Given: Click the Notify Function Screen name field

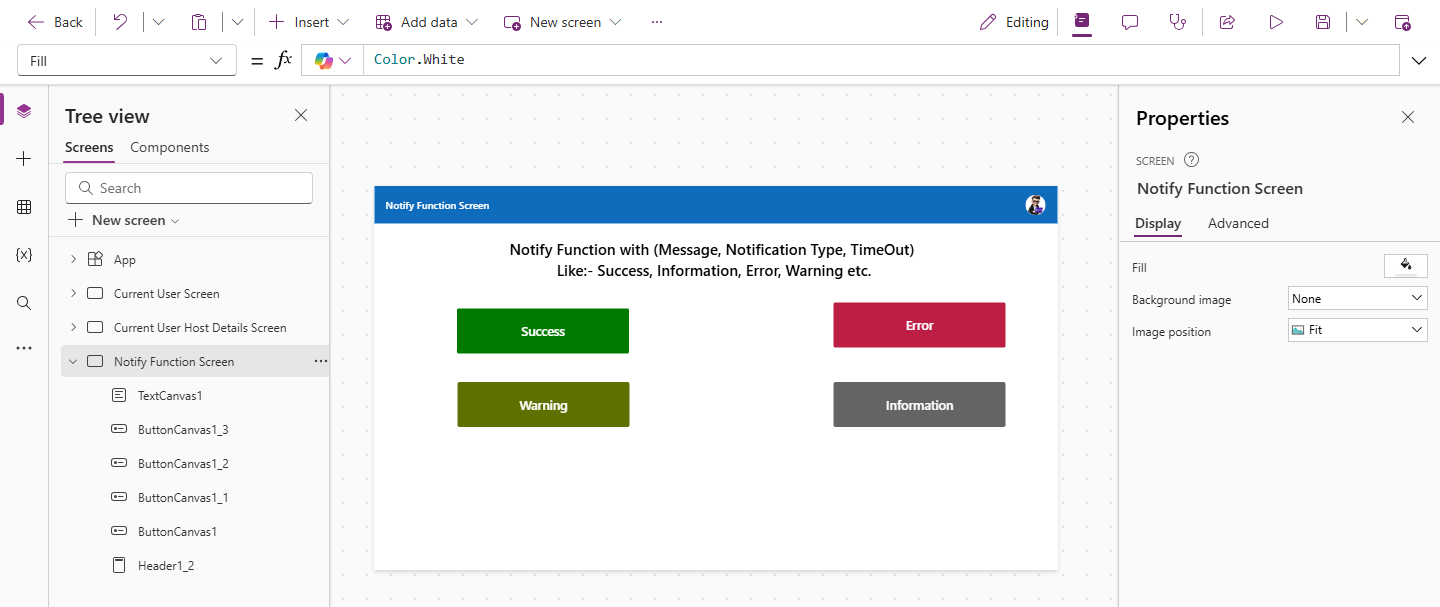Looking at the screenshot, I should (1220, 188).
